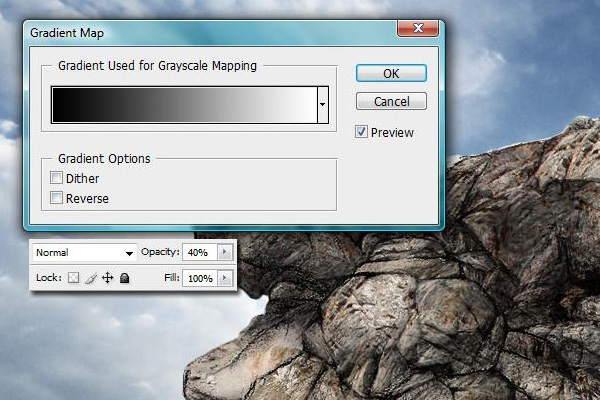Click the lock position move icon
Viewport: 600px width, 400px height.
(108, 278)
